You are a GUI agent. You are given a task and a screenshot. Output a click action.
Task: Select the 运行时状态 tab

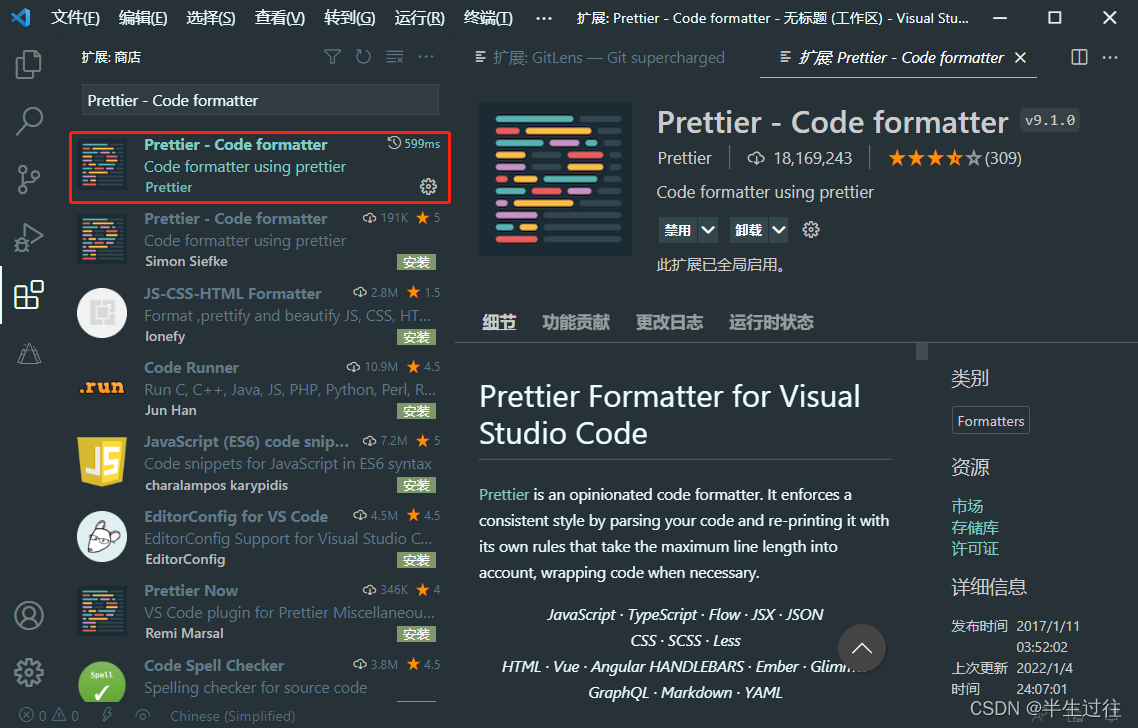pos(771,322)
